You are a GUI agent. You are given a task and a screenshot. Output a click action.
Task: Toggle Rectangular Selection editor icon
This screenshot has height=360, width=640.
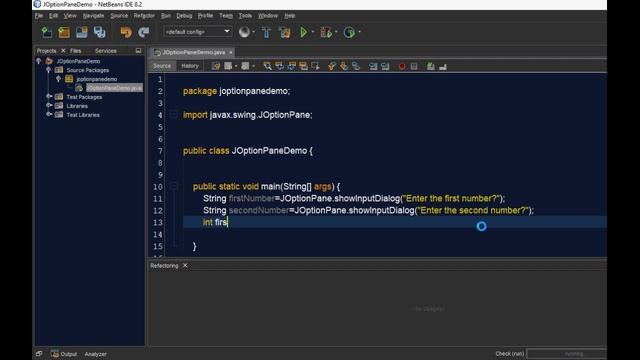coord(315,66)
